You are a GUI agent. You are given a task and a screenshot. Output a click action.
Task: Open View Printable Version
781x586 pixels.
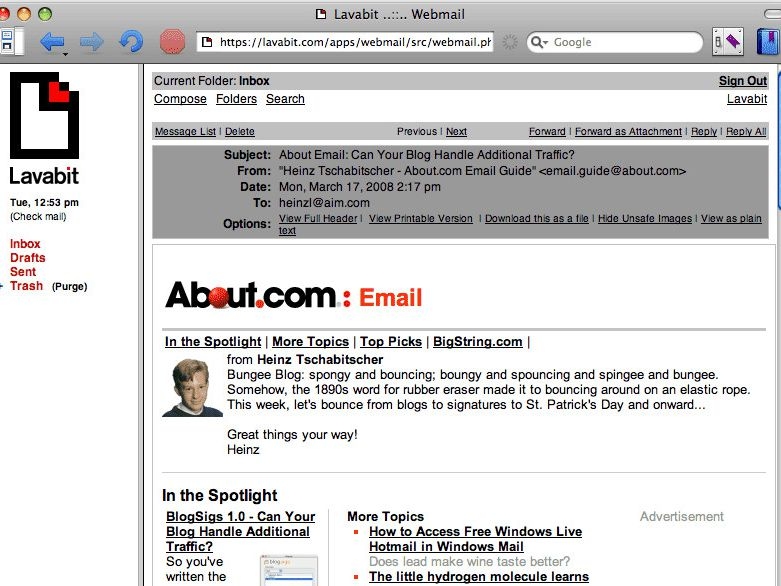pyautogui.click(x=420, y=218)
